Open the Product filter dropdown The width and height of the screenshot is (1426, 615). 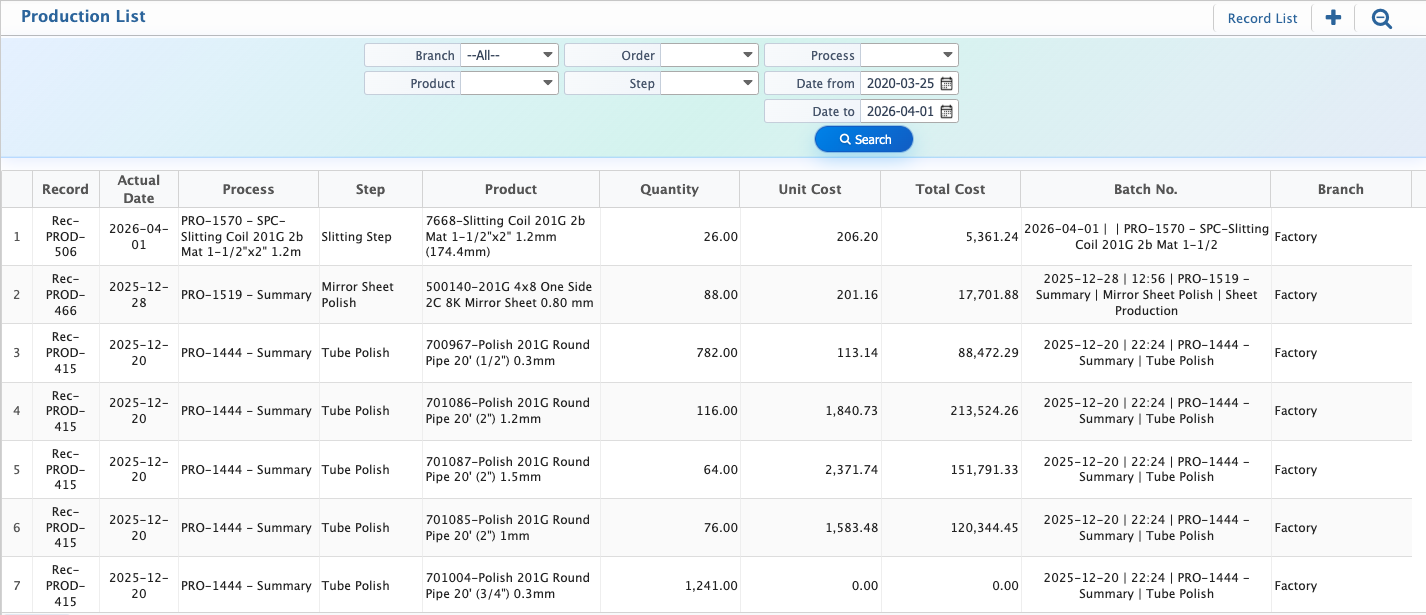pyautogui.click(x=509, y=84)
